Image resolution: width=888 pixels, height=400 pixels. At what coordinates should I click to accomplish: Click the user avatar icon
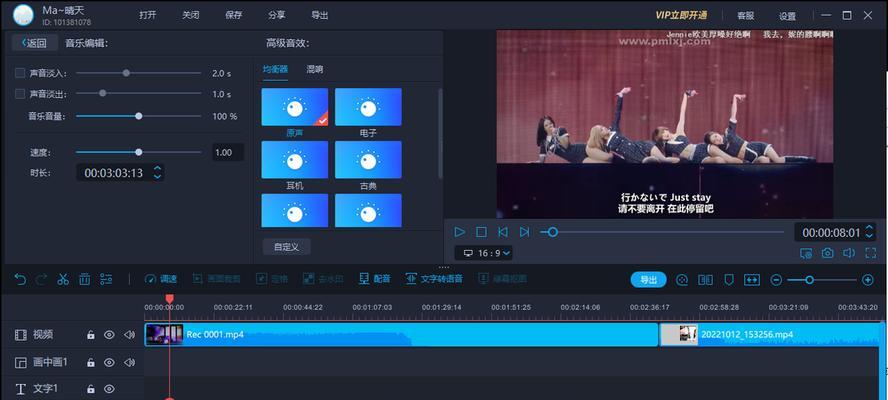tap(23, 15)
